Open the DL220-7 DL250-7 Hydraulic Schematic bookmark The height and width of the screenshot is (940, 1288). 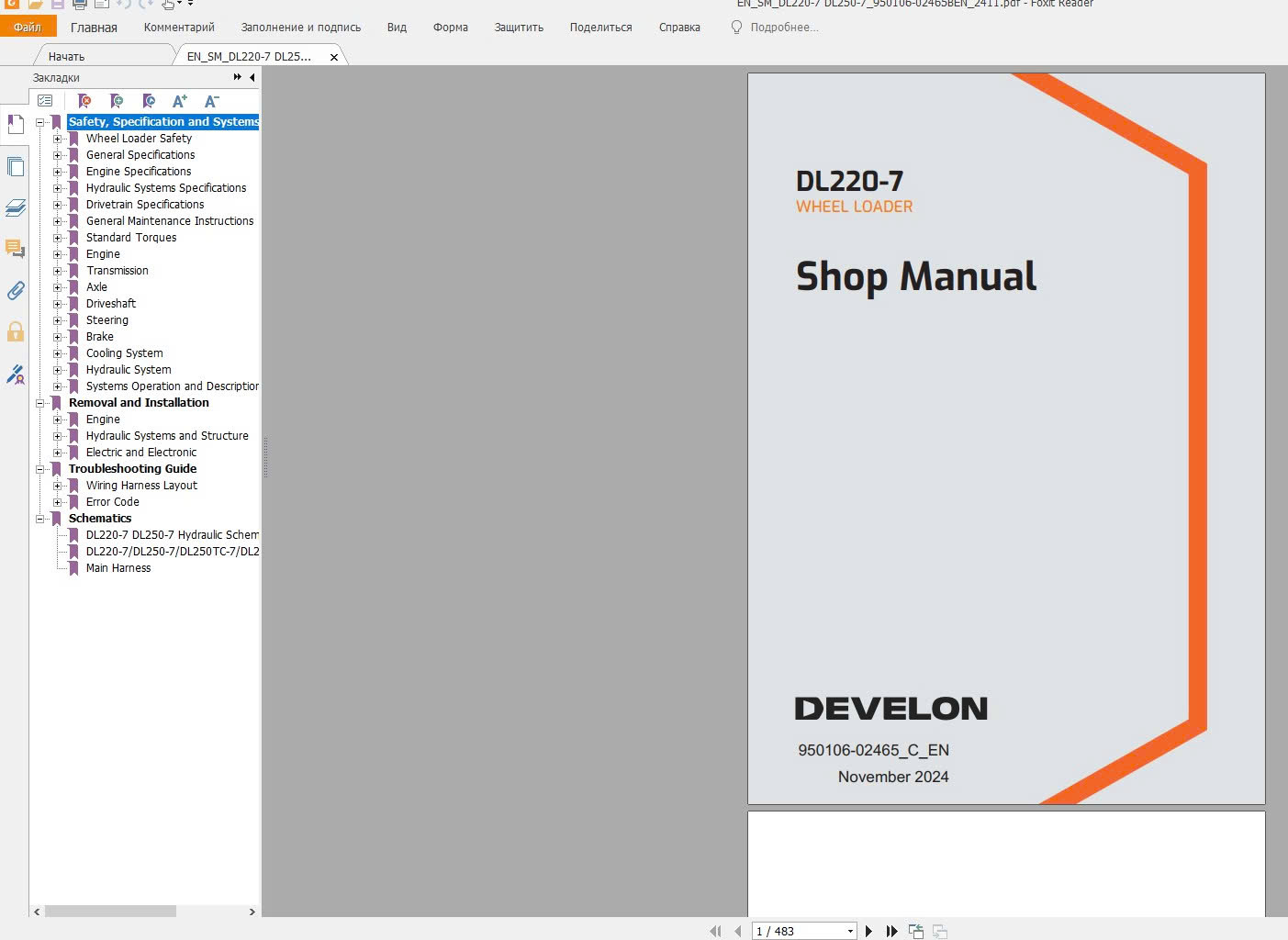pyautogui.click(x=173, y=535)
